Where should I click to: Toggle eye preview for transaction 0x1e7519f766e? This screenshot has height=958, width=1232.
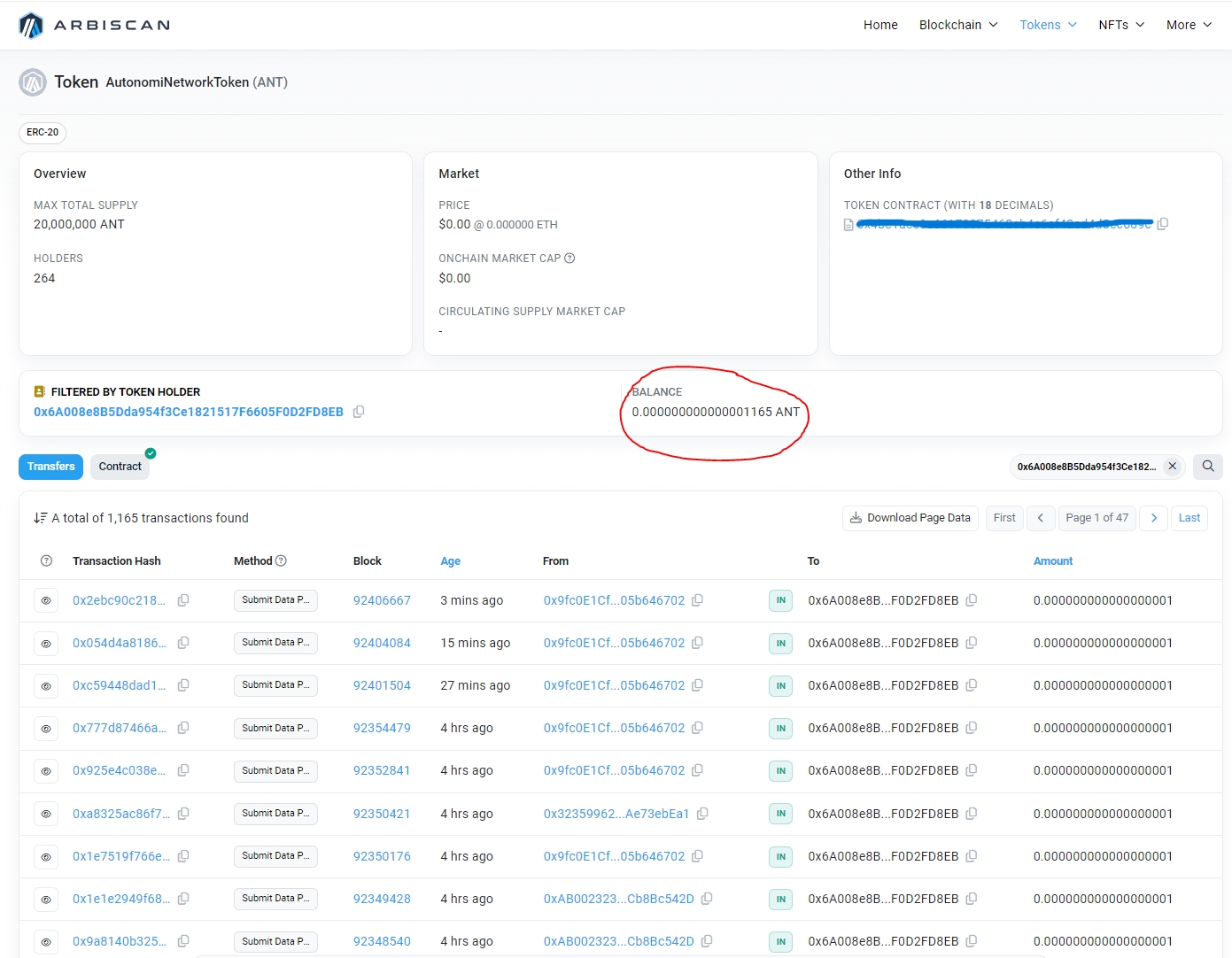46,857
